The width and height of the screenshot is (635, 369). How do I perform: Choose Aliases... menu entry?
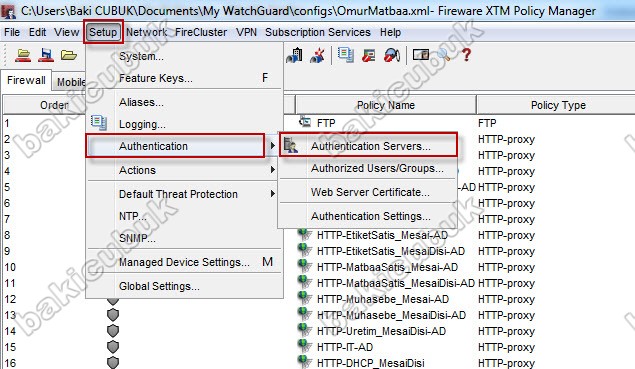click(184, 102)
